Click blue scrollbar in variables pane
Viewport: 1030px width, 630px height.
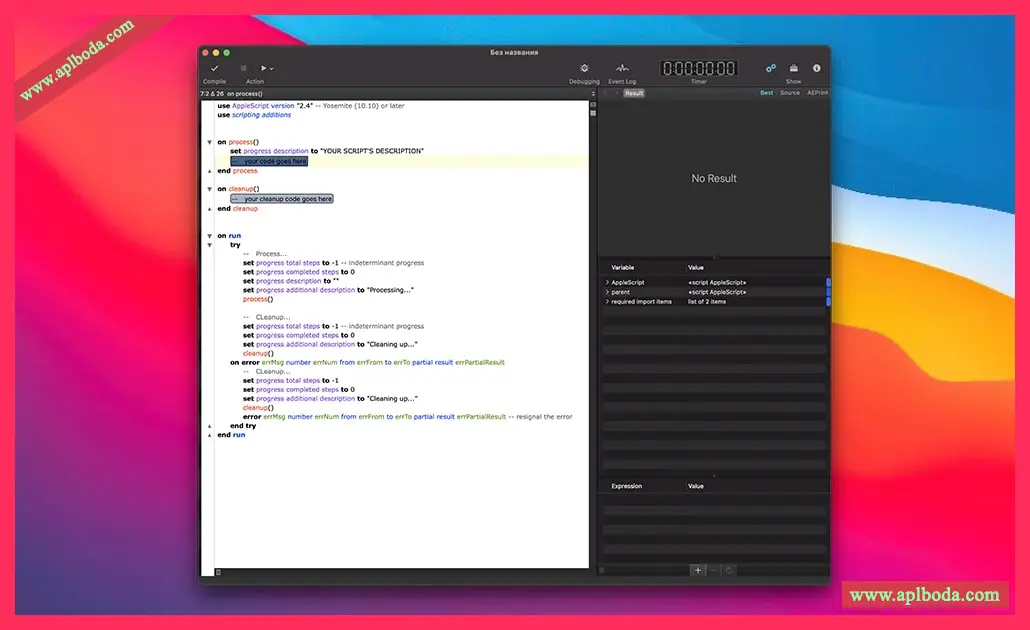pyautogui.click(x=828, y=292)
